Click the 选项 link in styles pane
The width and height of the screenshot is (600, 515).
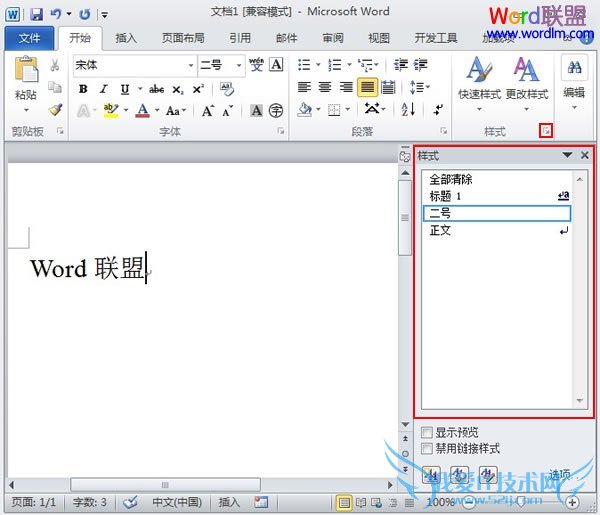pos(559,474)
